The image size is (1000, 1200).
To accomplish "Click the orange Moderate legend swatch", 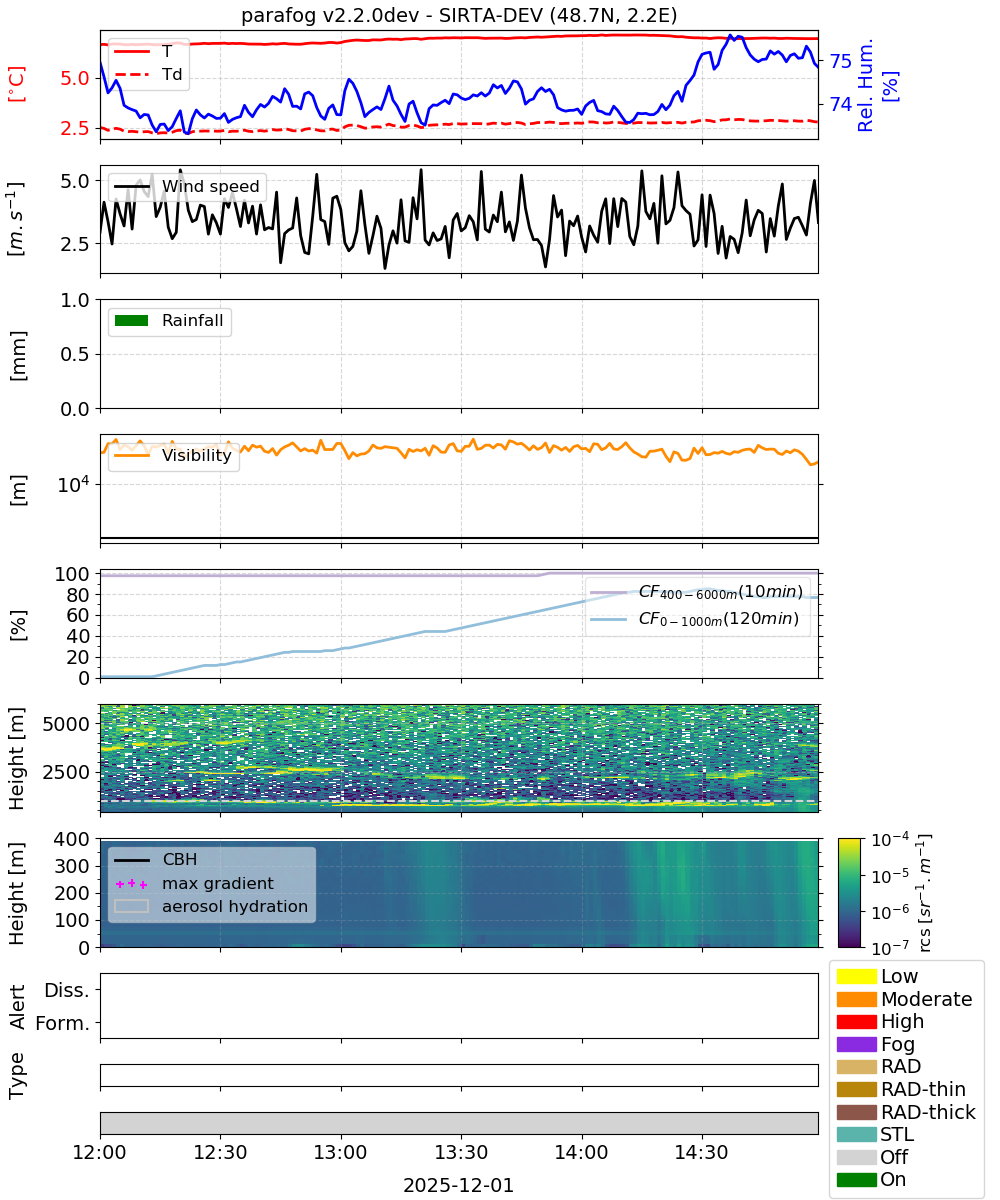I will click(856, 999).
